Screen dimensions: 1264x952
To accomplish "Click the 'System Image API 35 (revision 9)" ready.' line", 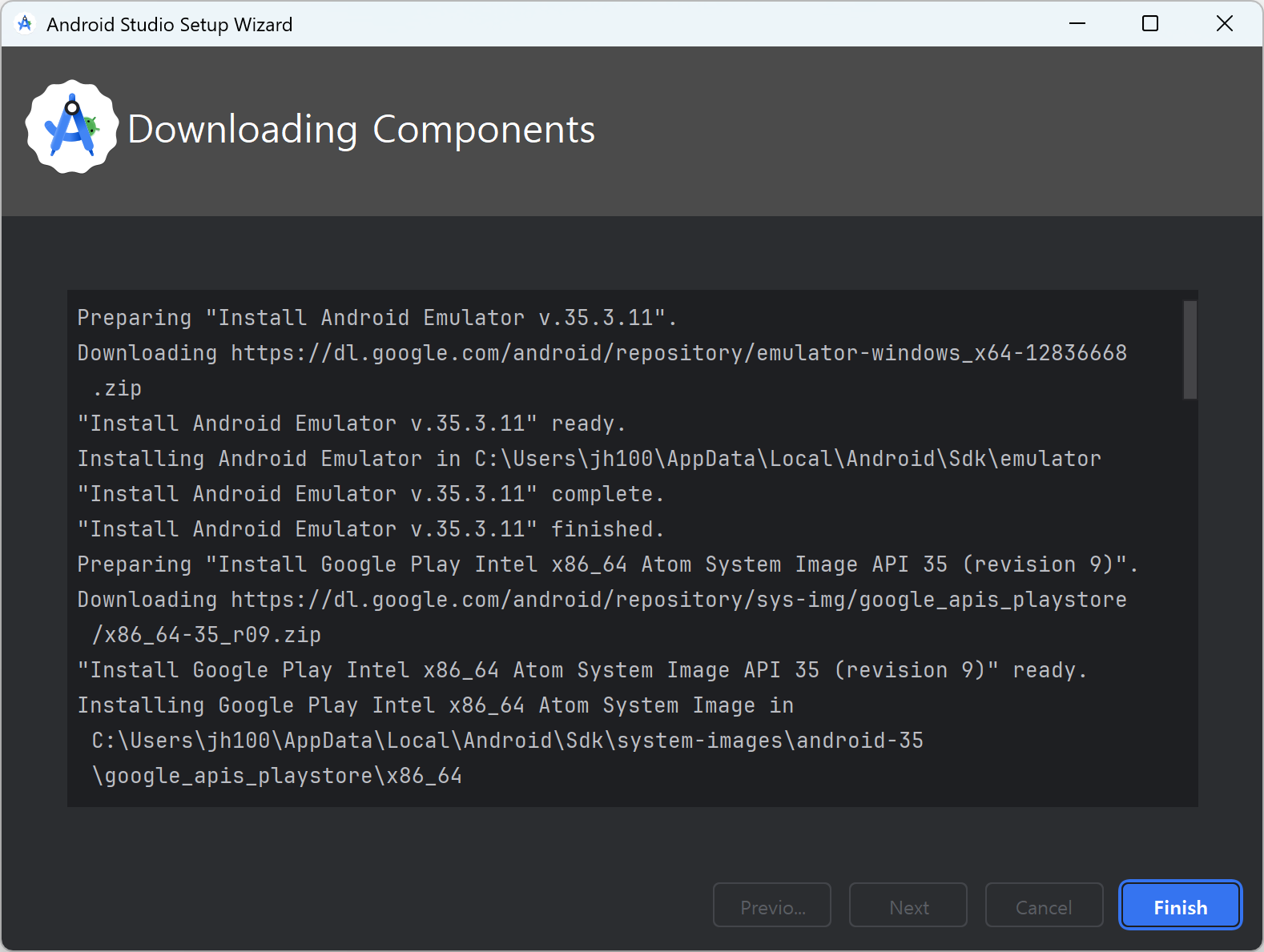I will (582, 670).
